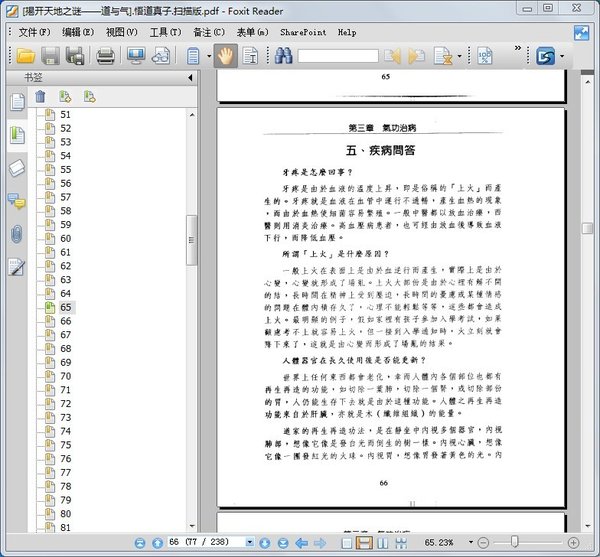Select bookmark 65 in the tree

66,307
